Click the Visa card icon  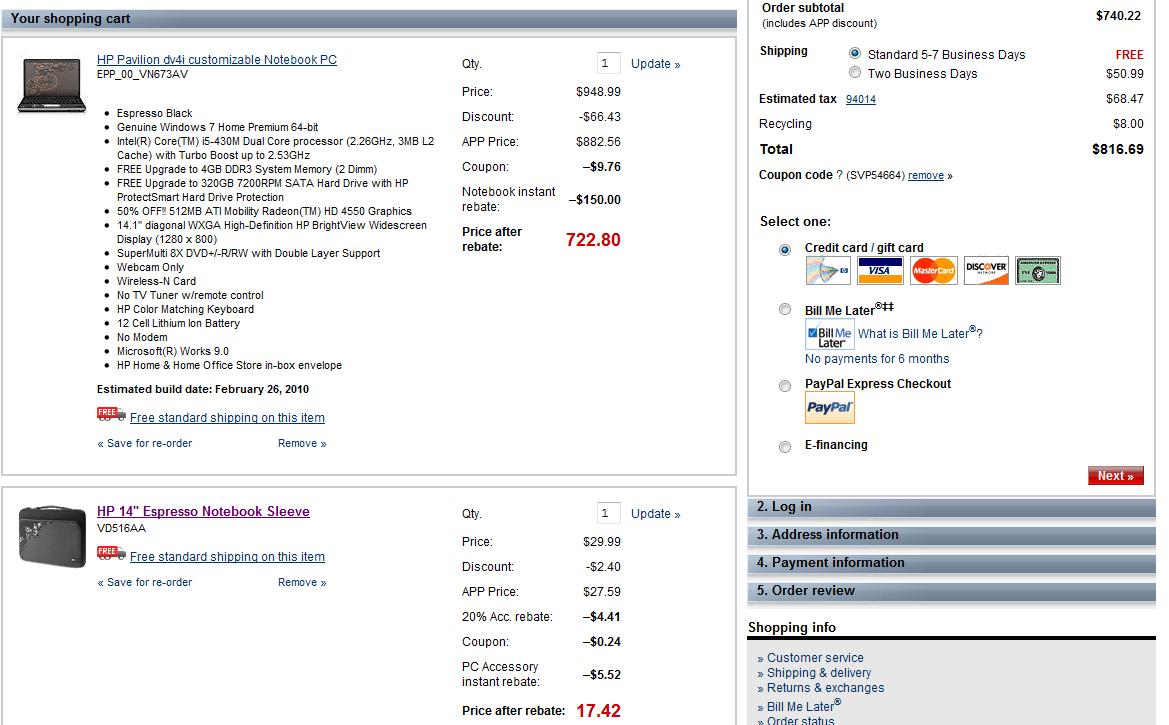[x=880, y=271]
